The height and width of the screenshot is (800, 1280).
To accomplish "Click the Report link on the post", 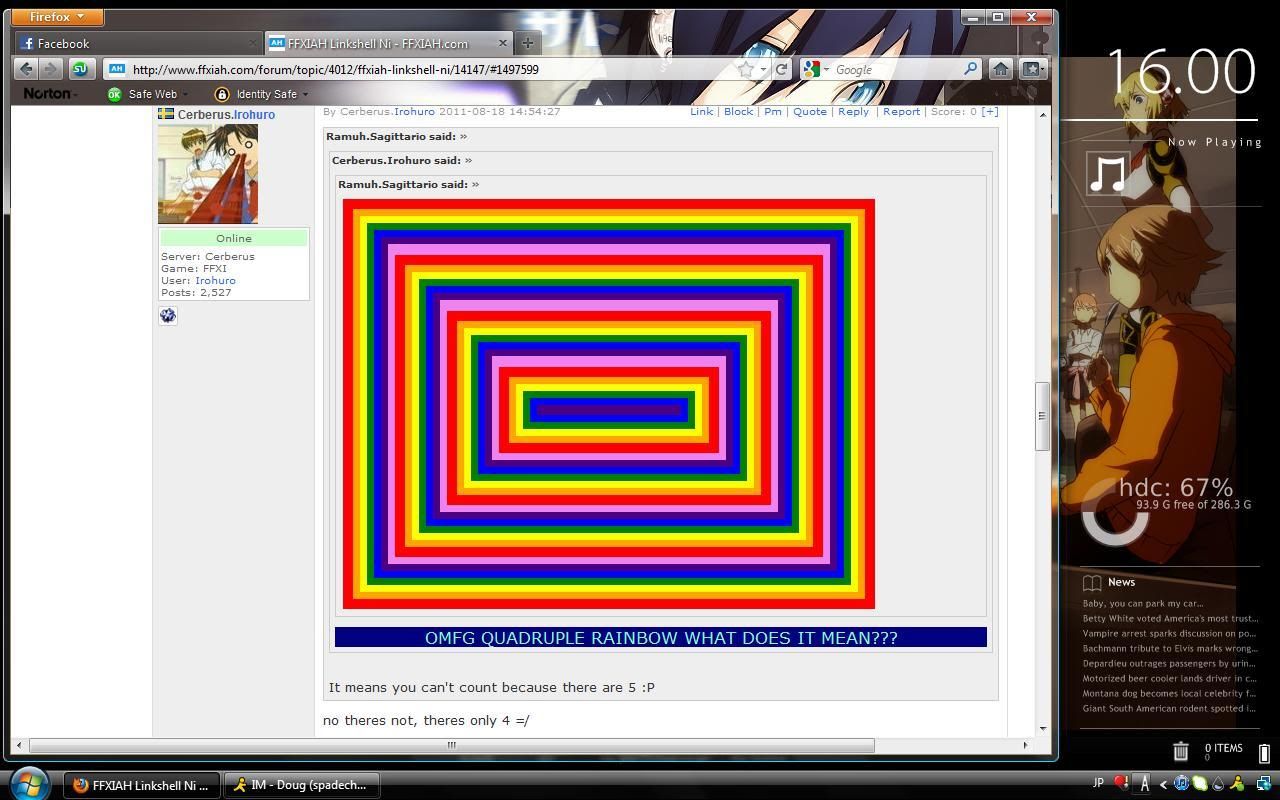I will (901, 111).
